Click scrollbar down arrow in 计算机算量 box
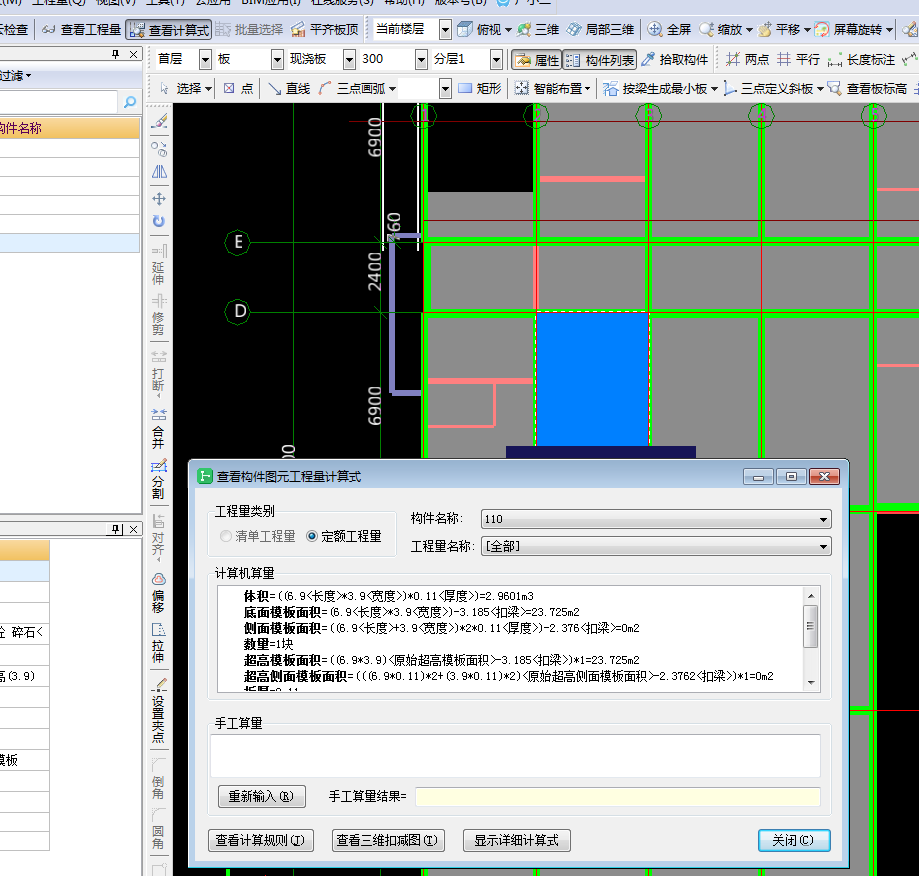Screen dimensions: 919x876 pyautogui.click(x=811, y=683)
